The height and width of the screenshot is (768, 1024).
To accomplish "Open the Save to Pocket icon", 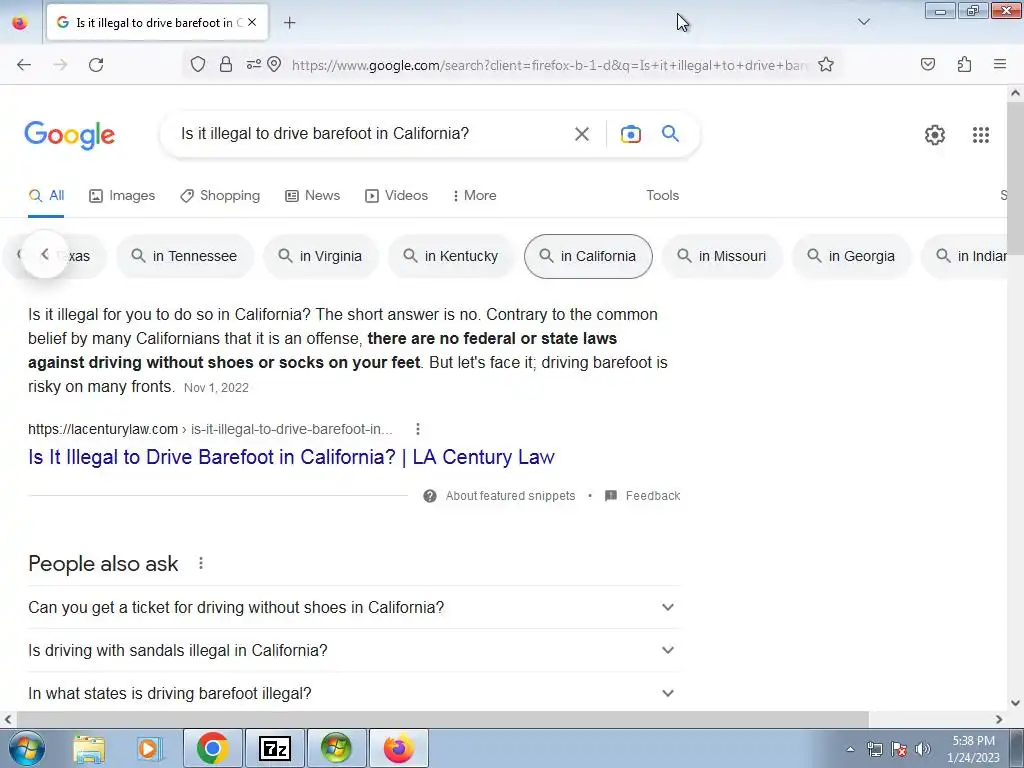I will click(x=928, y=64).
